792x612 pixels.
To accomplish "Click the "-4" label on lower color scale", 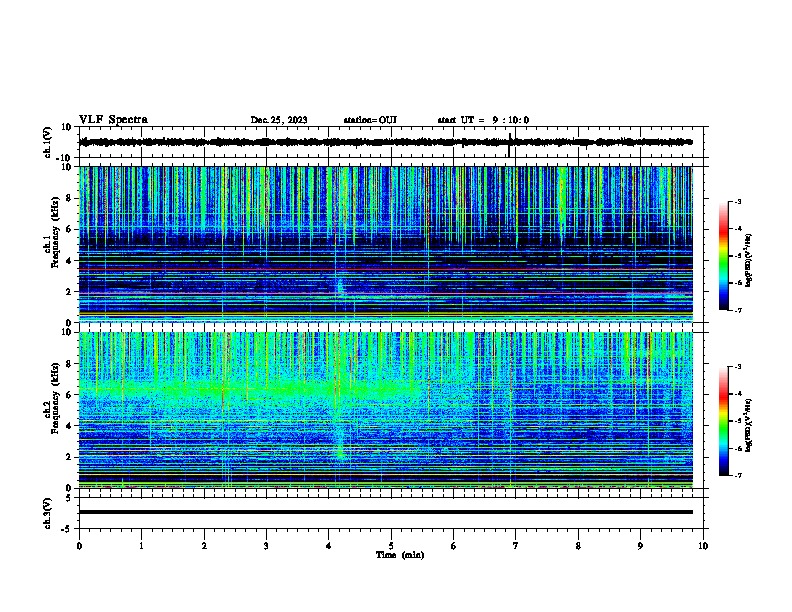I will click(738, 394).
